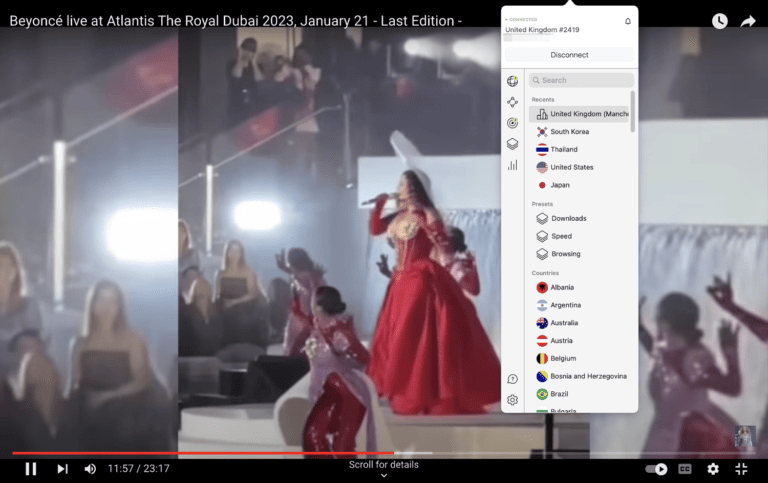Open the Meshnet icon in VPN sidebar

click(x=512, y=102)
